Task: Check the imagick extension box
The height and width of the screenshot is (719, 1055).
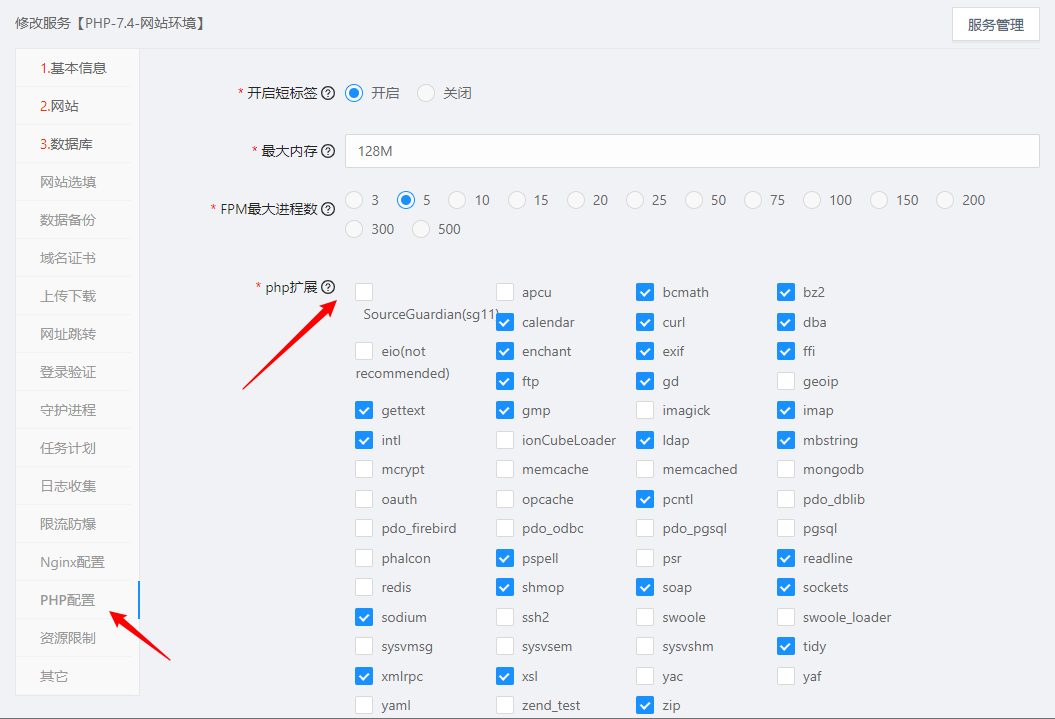Action: point(645,410)
